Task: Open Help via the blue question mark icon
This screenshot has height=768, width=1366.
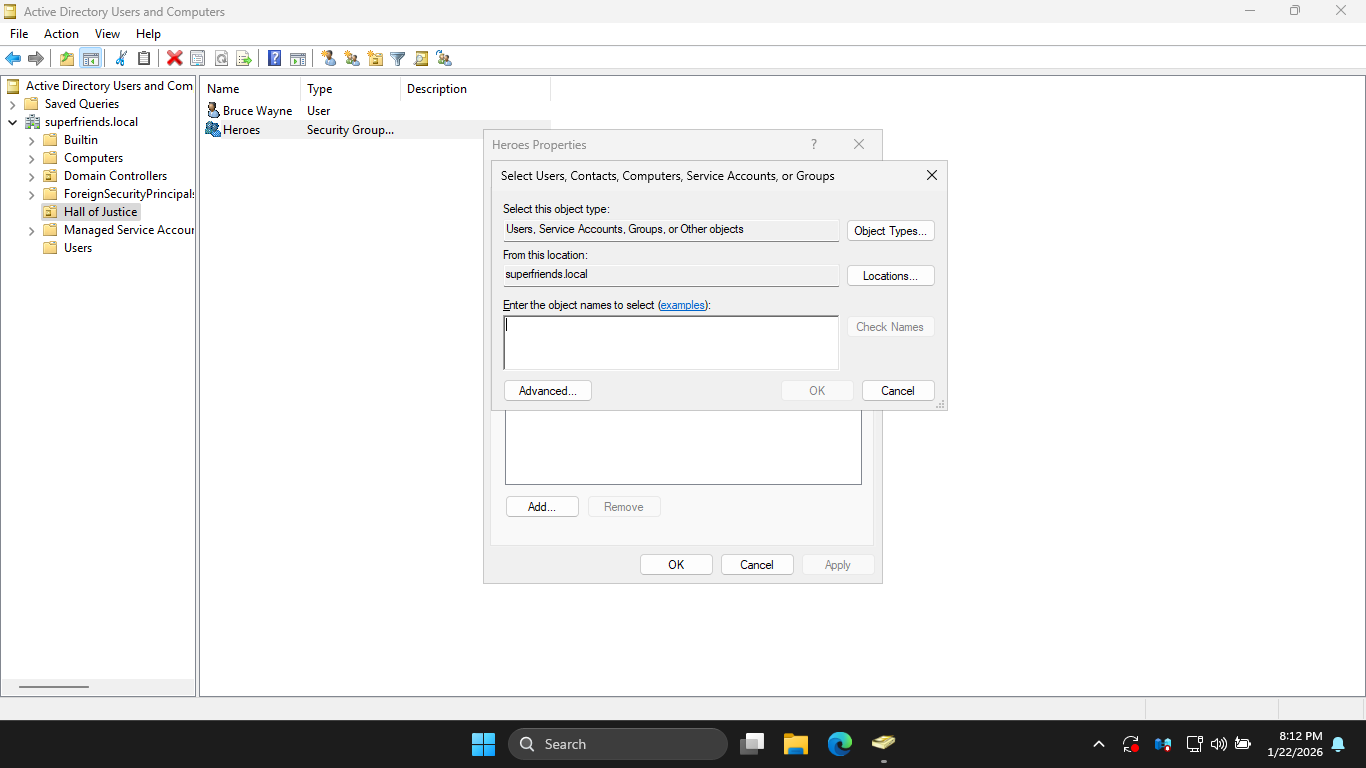Action: (274, 59)
